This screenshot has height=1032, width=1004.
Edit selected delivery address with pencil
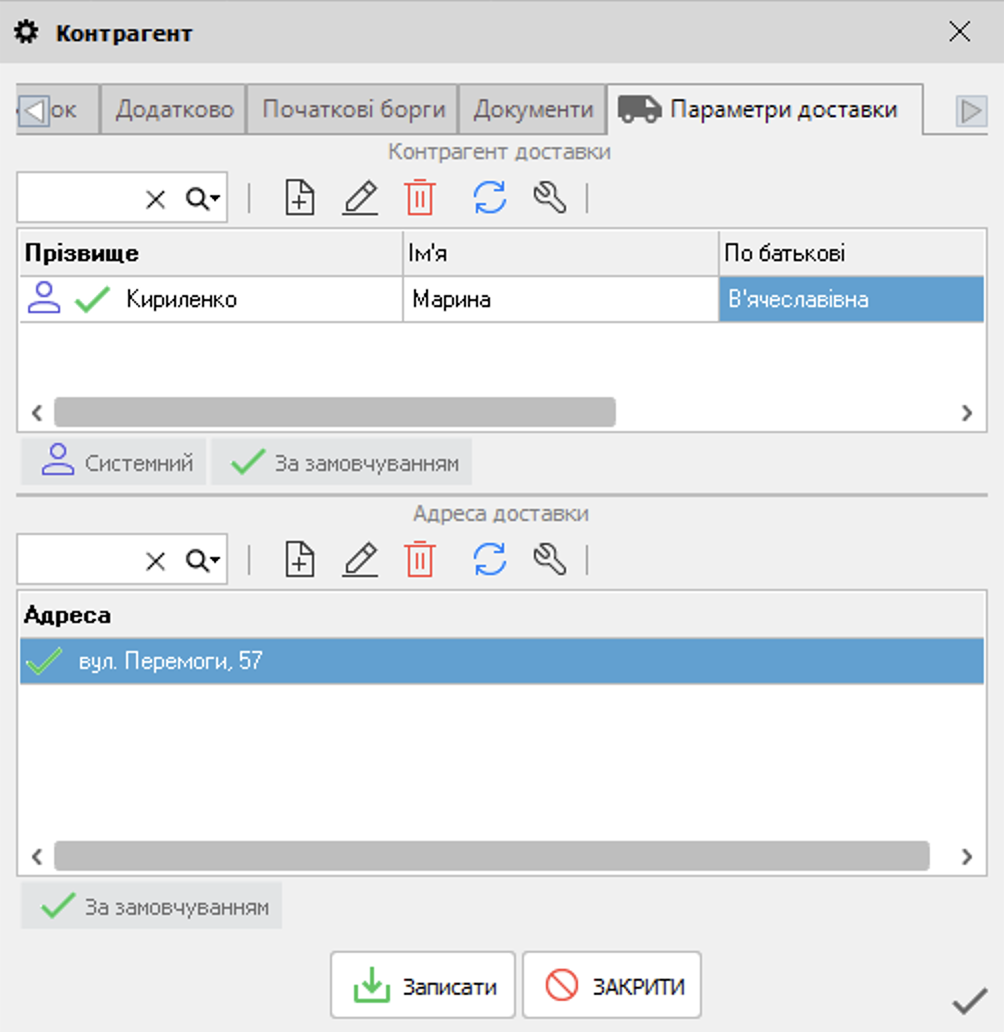point(360,559)
